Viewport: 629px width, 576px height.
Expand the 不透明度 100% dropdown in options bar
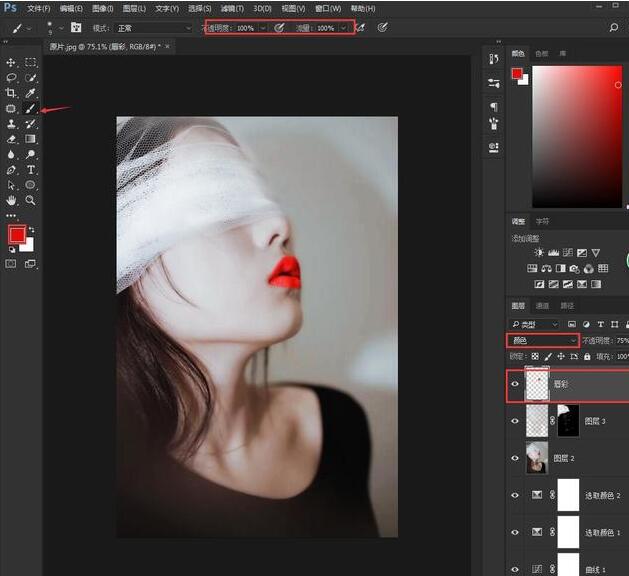(x=263, y=28)
